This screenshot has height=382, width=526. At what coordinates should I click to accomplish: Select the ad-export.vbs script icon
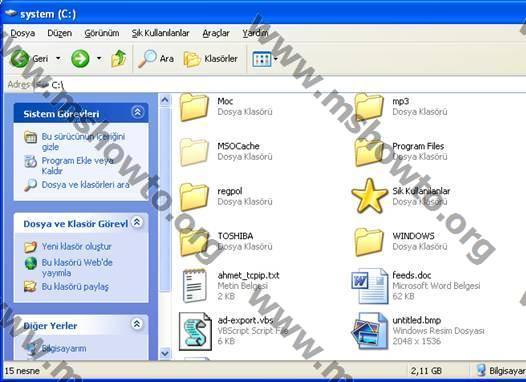click(195, 331)
